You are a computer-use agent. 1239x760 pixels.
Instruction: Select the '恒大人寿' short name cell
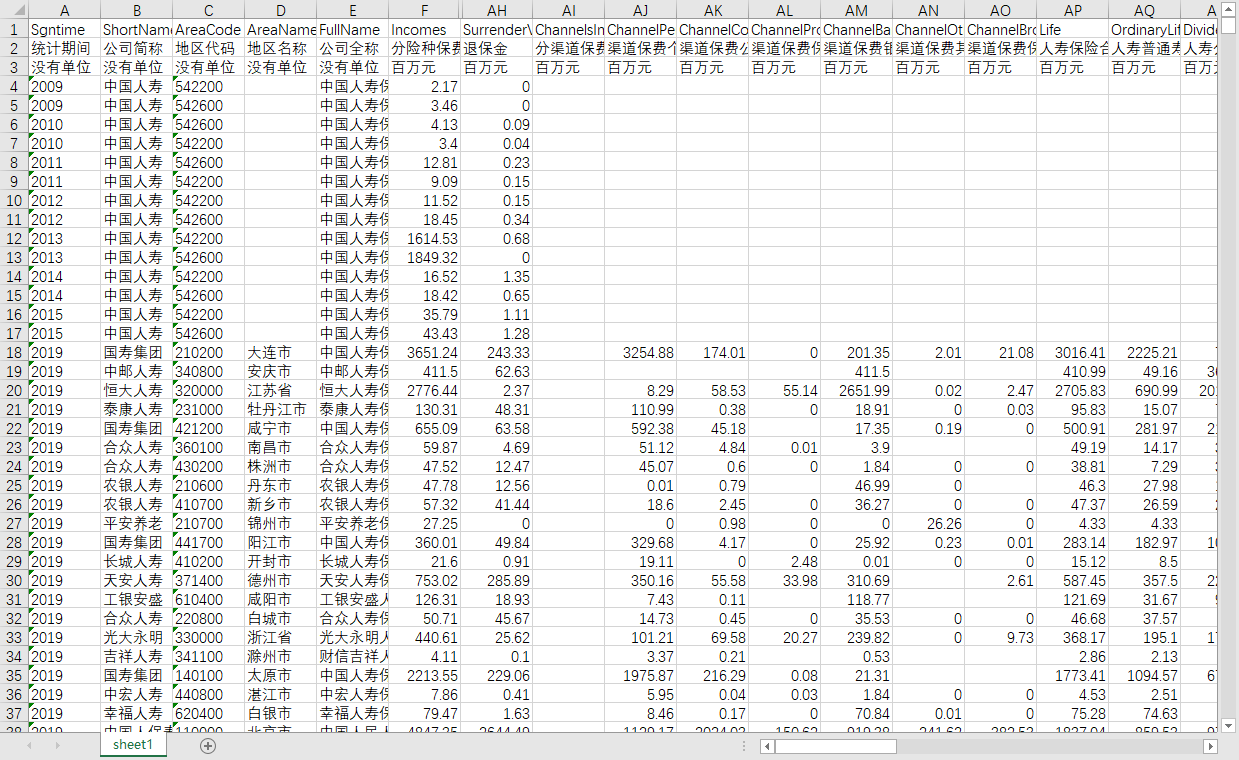point(137,390)
